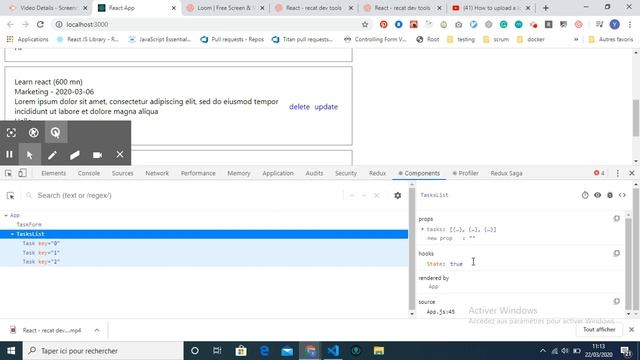Viewport: 640px width, 360px height.
Task: Open download item options chevron
Action: pos(97,330)
